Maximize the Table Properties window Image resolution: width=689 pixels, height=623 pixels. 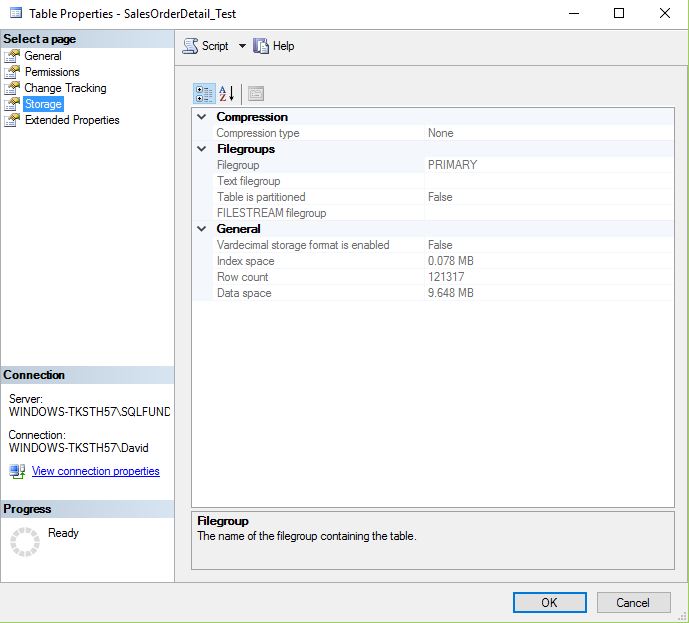pos(619,13)
